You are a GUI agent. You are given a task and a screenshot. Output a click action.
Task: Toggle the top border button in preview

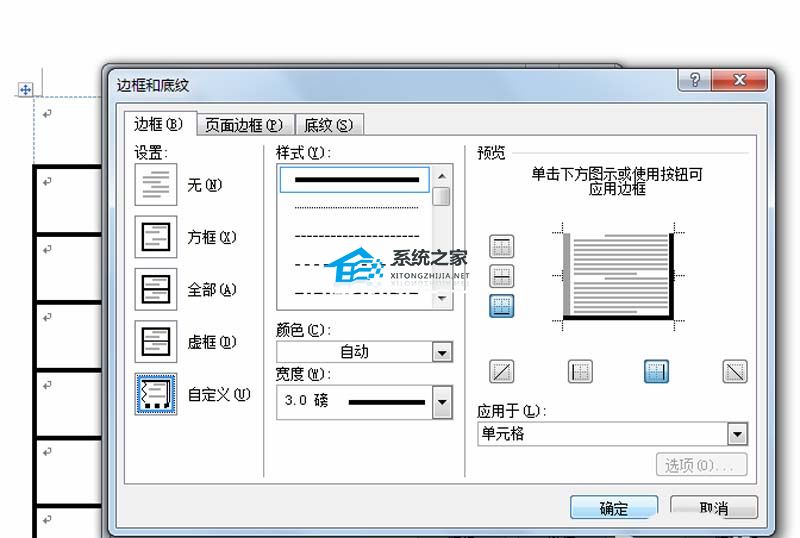click(x=502, y=247)
